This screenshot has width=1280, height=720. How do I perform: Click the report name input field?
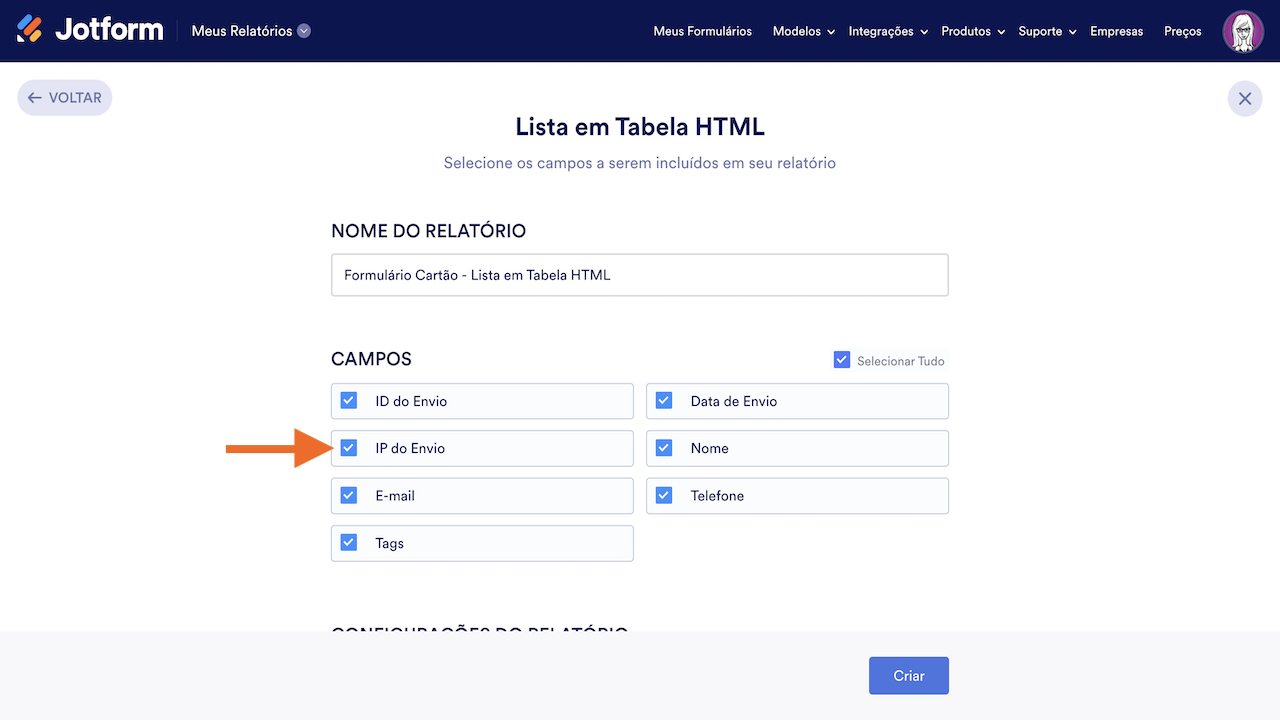639,275
